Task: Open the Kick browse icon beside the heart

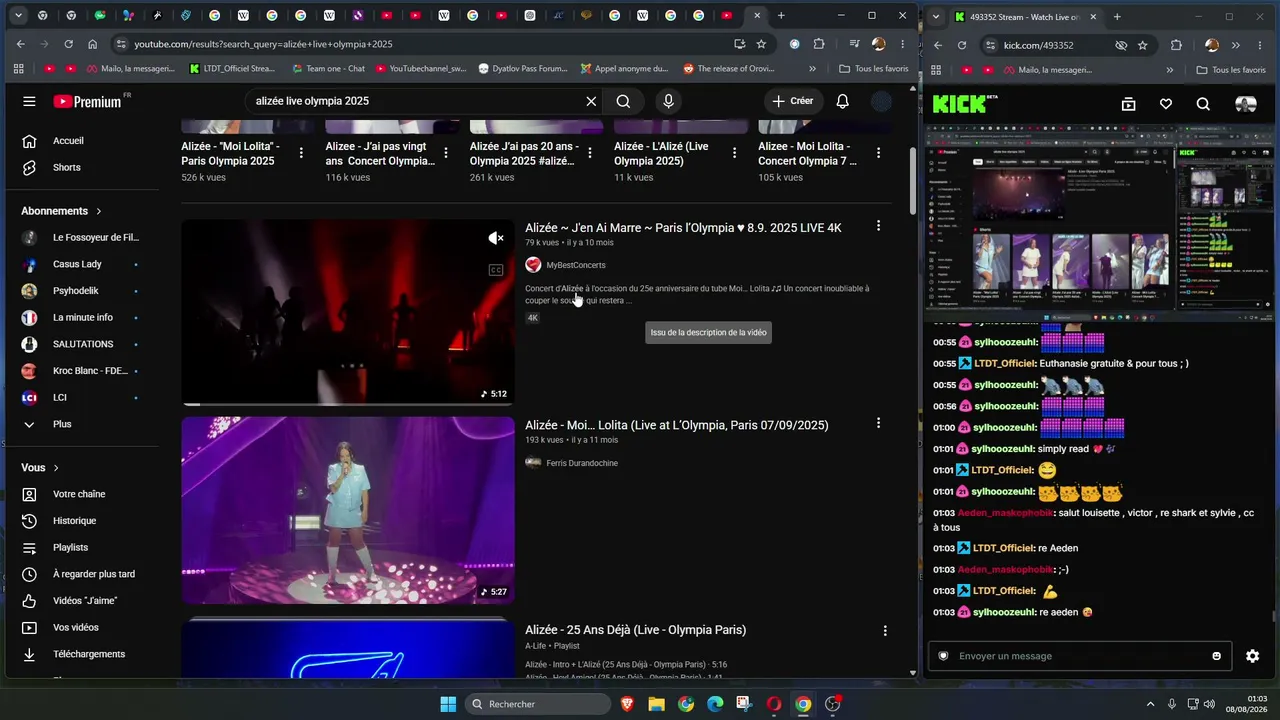Action: pos(1128,104)
